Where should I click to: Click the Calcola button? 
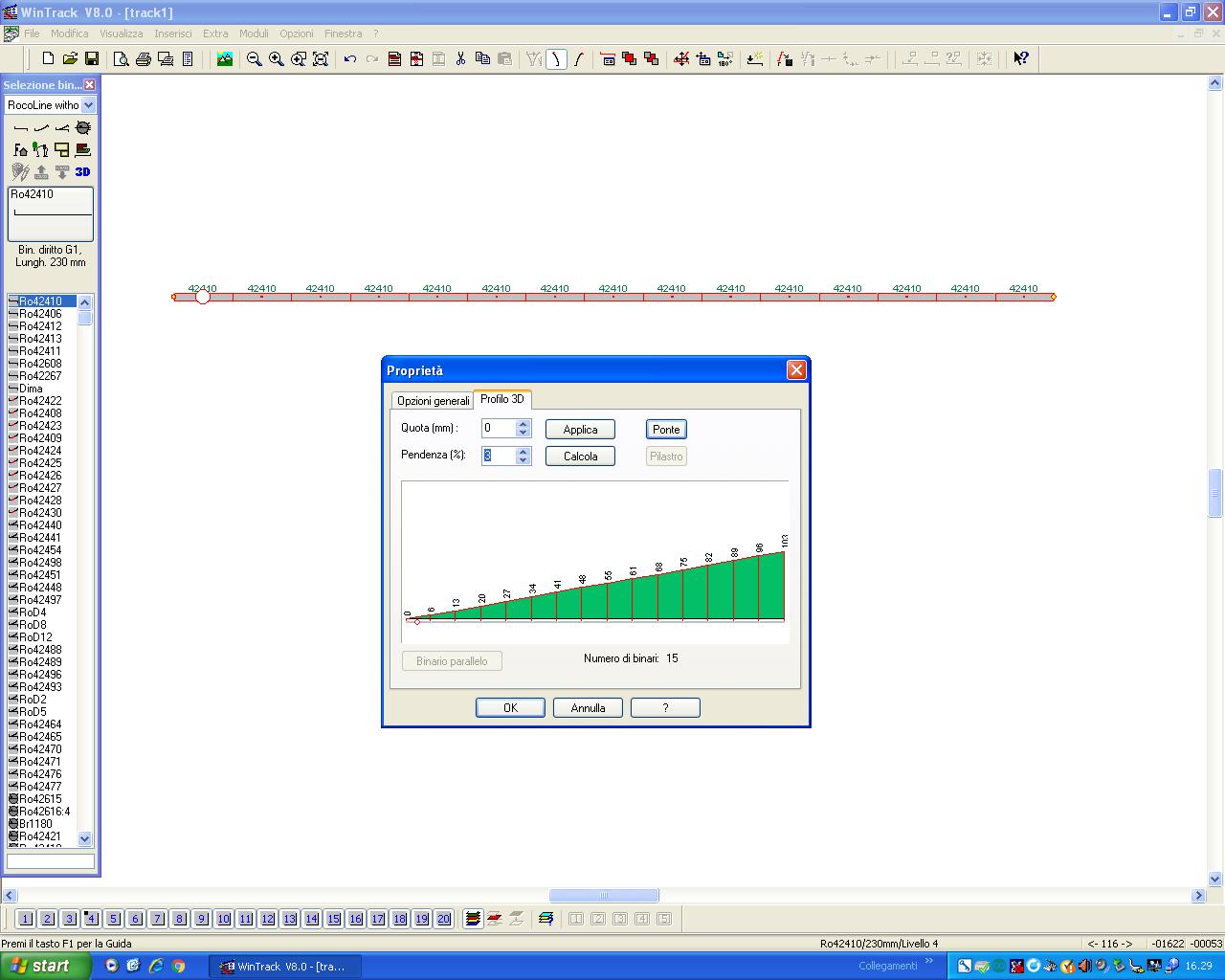tap(580, 457)
